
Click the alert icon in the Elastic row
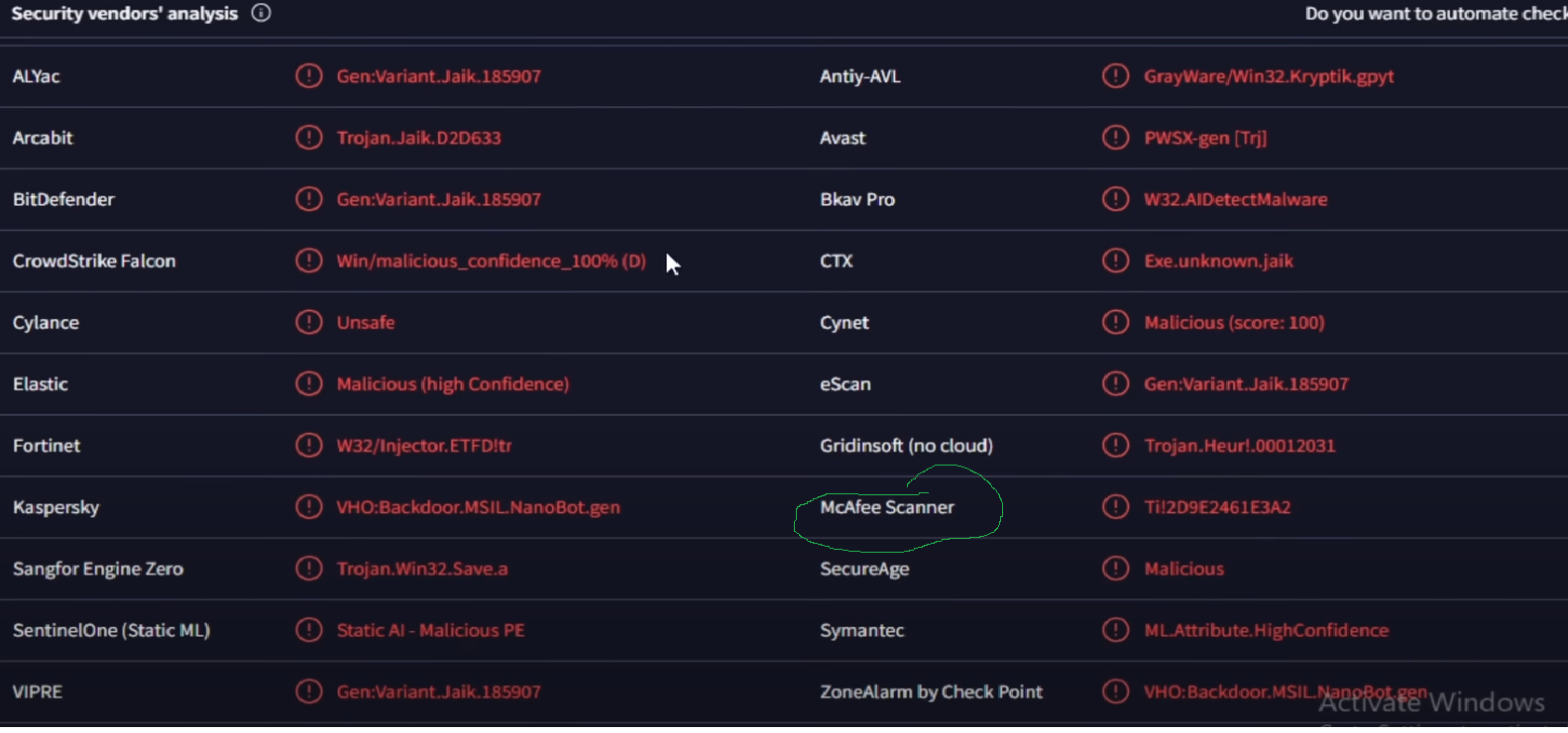[309, 383]
